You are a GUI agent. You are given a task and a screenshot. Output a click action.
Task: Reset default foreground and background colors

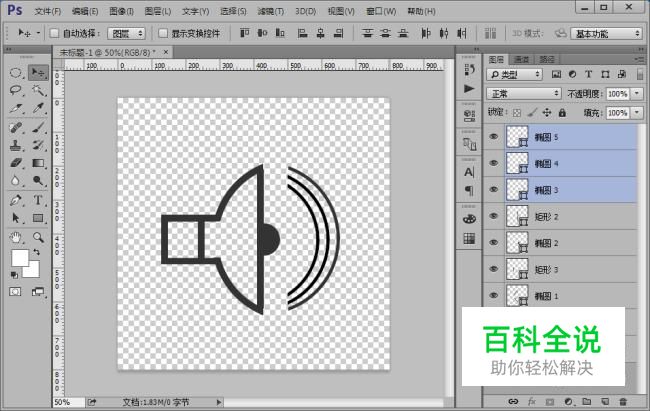click(14, 275)
